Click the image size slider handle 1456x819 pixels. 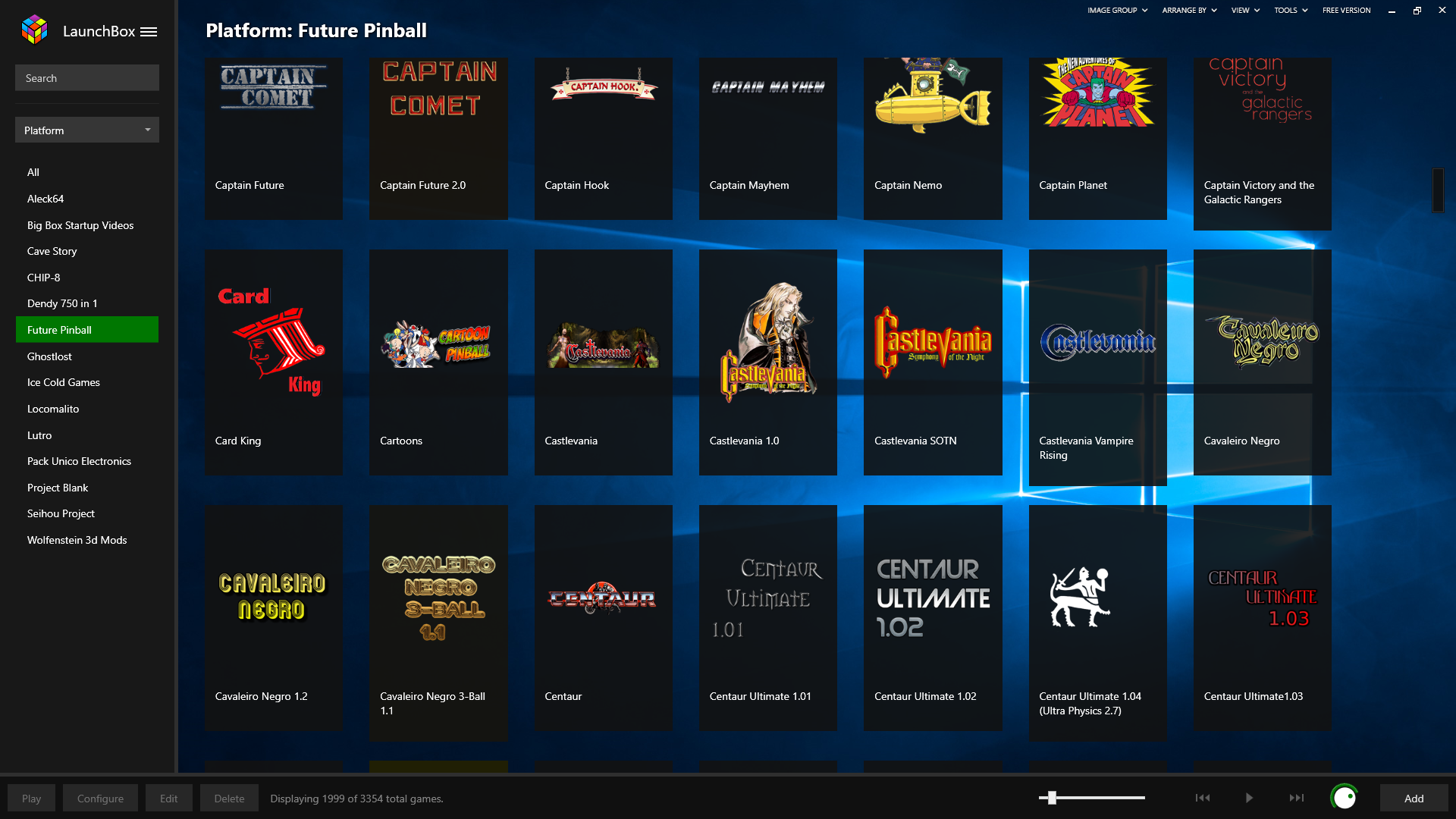click(x=1052, y=797)
